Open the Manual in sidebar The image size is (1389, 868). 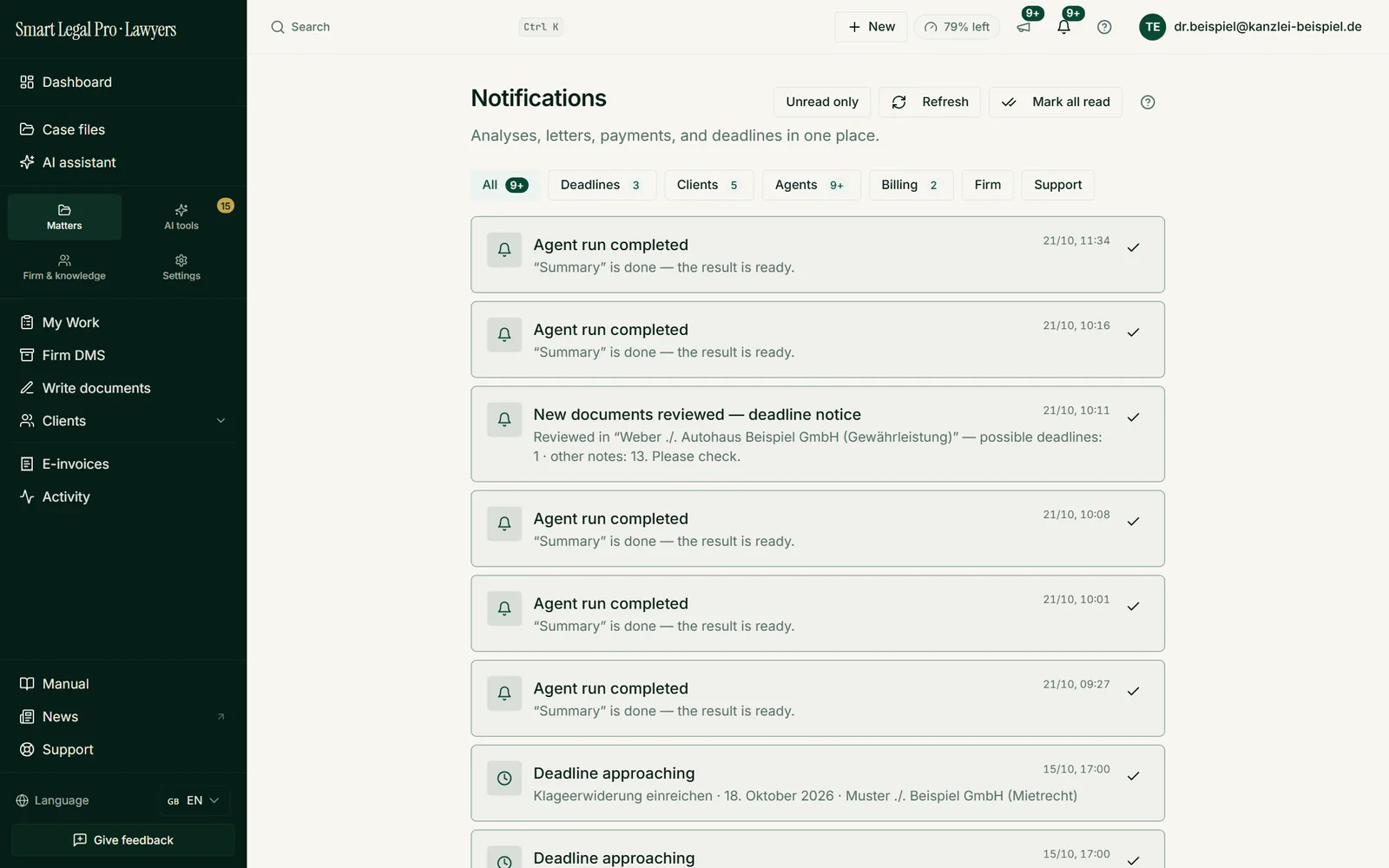click(x=123, y=684)
